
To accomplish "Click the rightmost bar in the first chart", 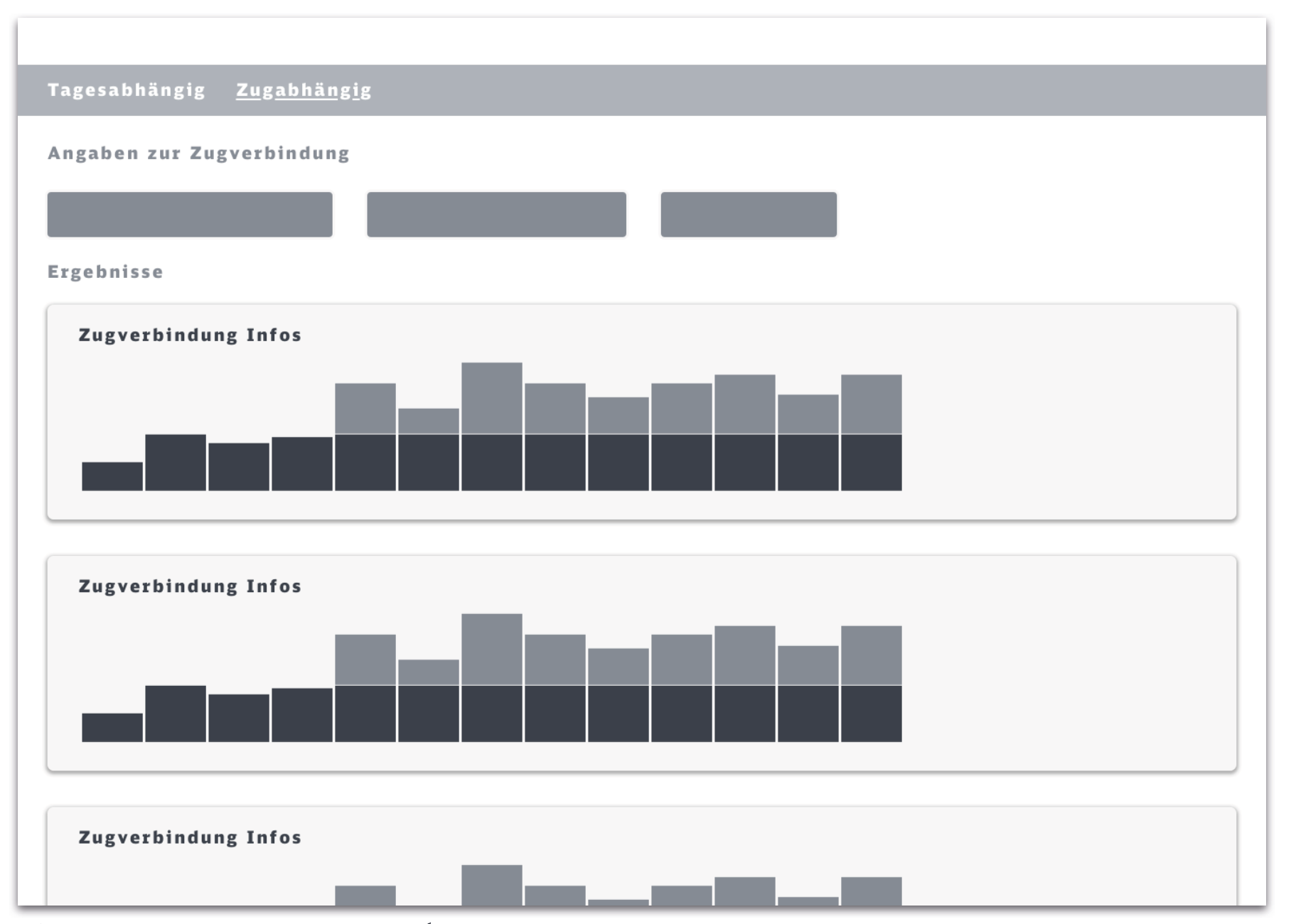I will (871, 432).
